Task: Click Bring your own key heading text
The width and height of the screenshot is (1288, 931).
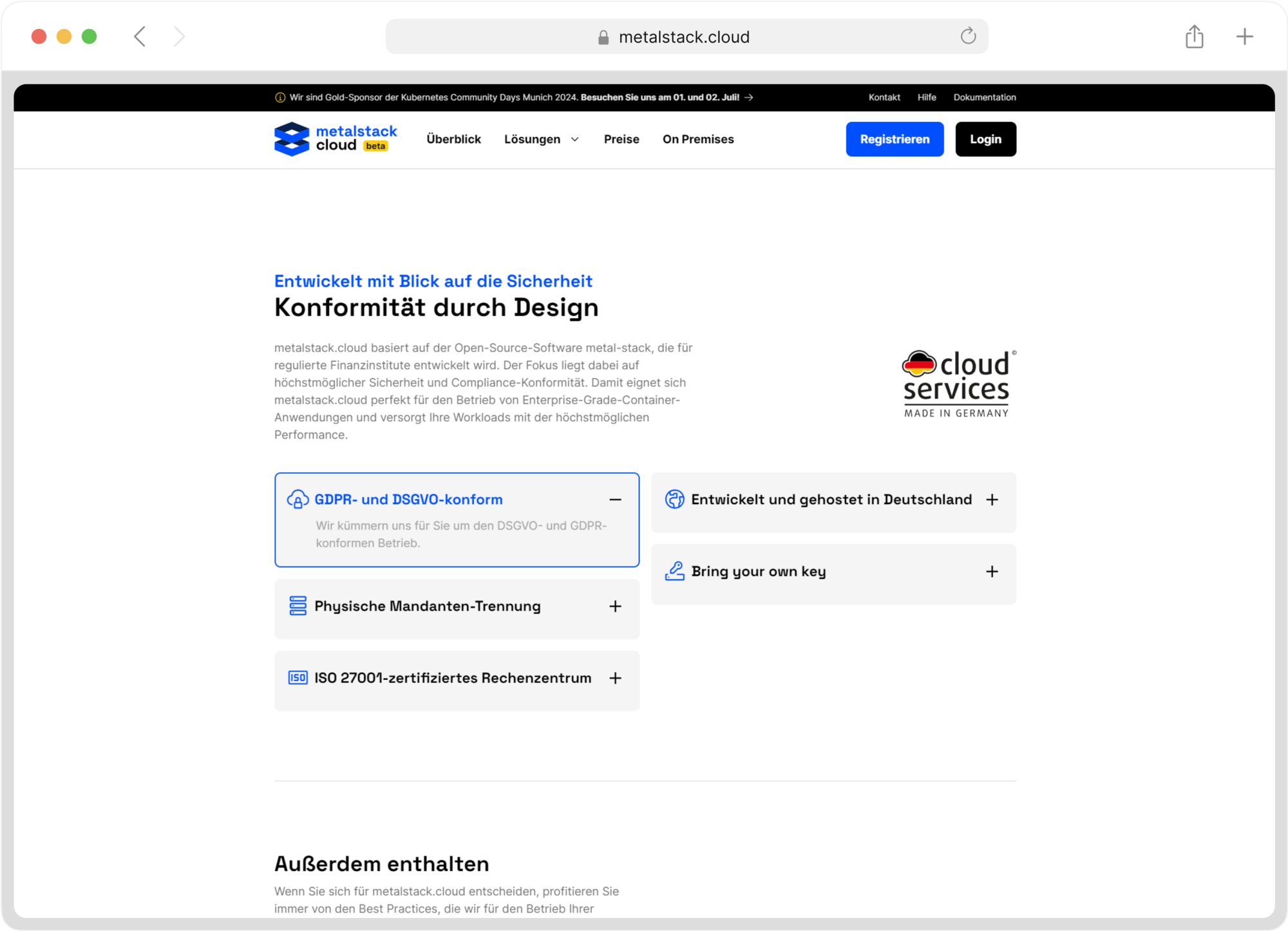Action: pos(759,572)
